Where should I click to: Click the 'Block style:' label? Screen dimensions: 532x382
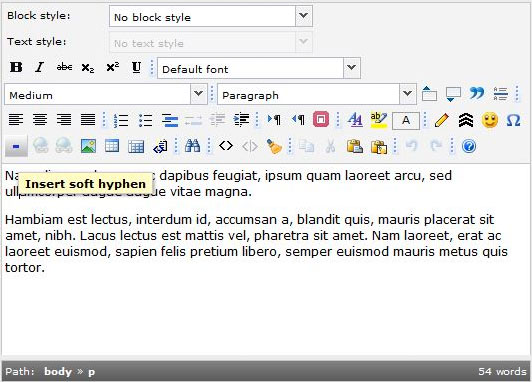[x=39, y=16]
